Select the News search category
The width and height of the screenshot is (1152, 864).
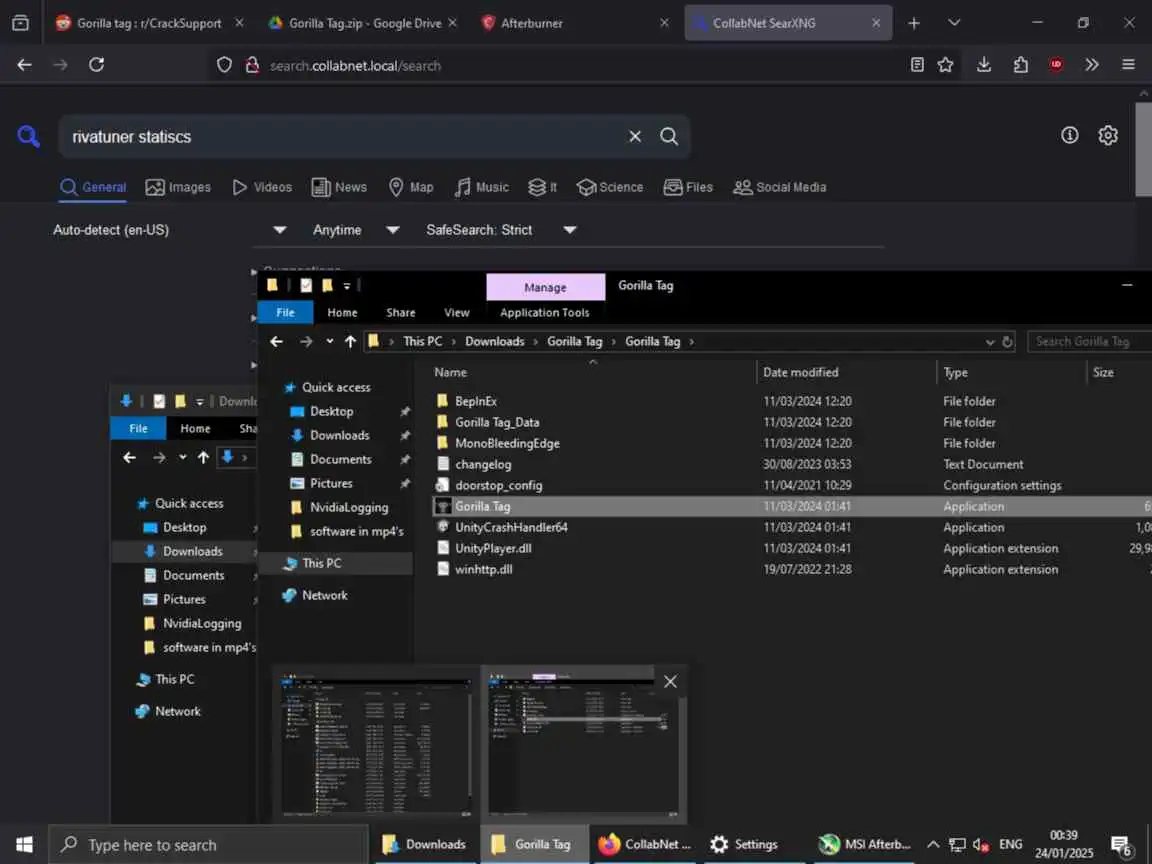pos(339,187)
